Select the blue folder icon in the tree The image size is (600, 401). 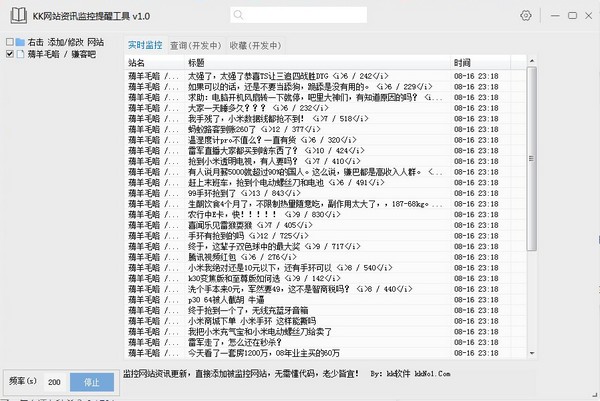(x=20, y=42)
